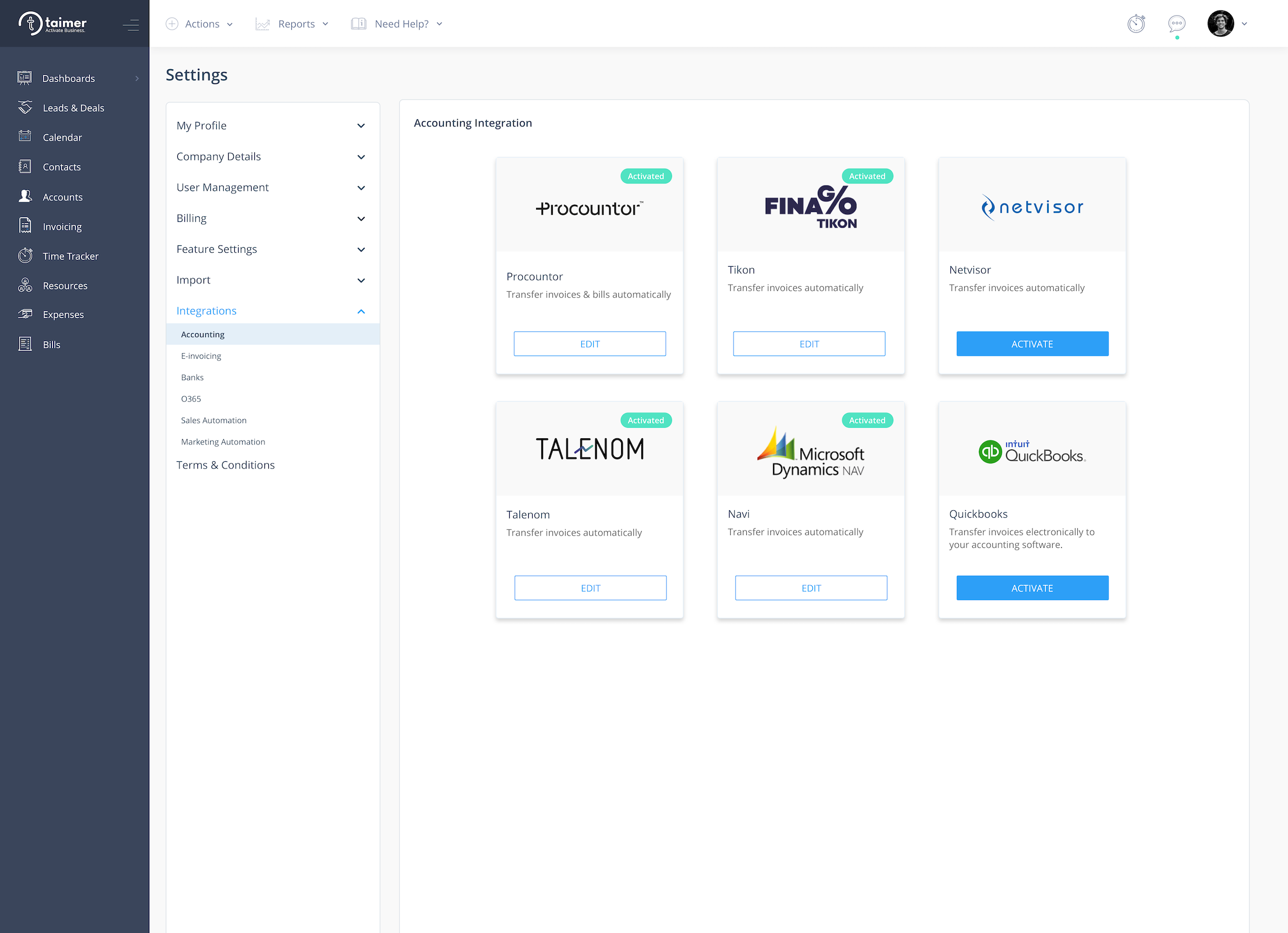Expand the User Management section chevron

pos(361,188)
